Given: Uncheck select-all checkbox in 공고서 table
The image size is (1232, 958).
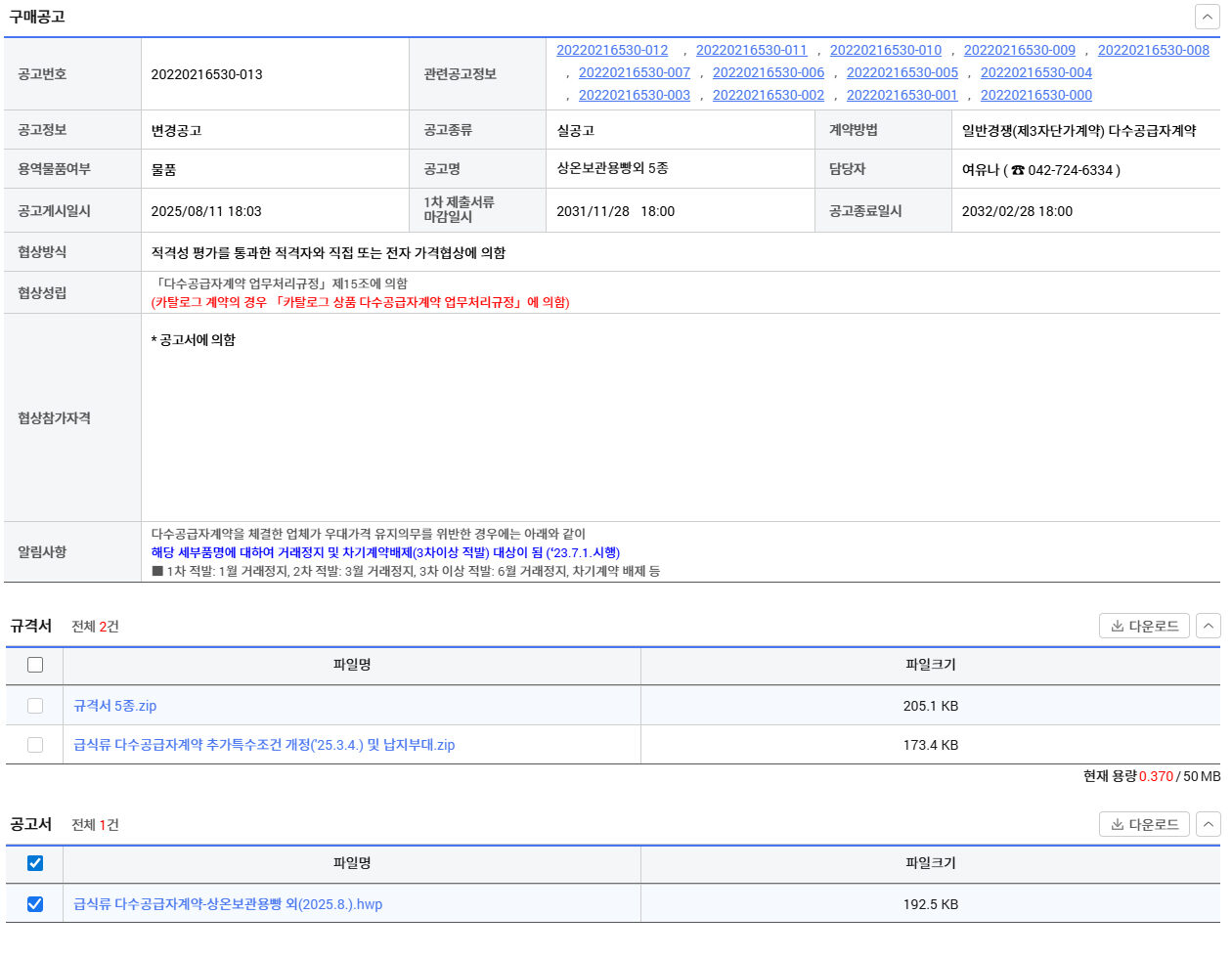Looking at the screenshot, I should click(35, 863).
